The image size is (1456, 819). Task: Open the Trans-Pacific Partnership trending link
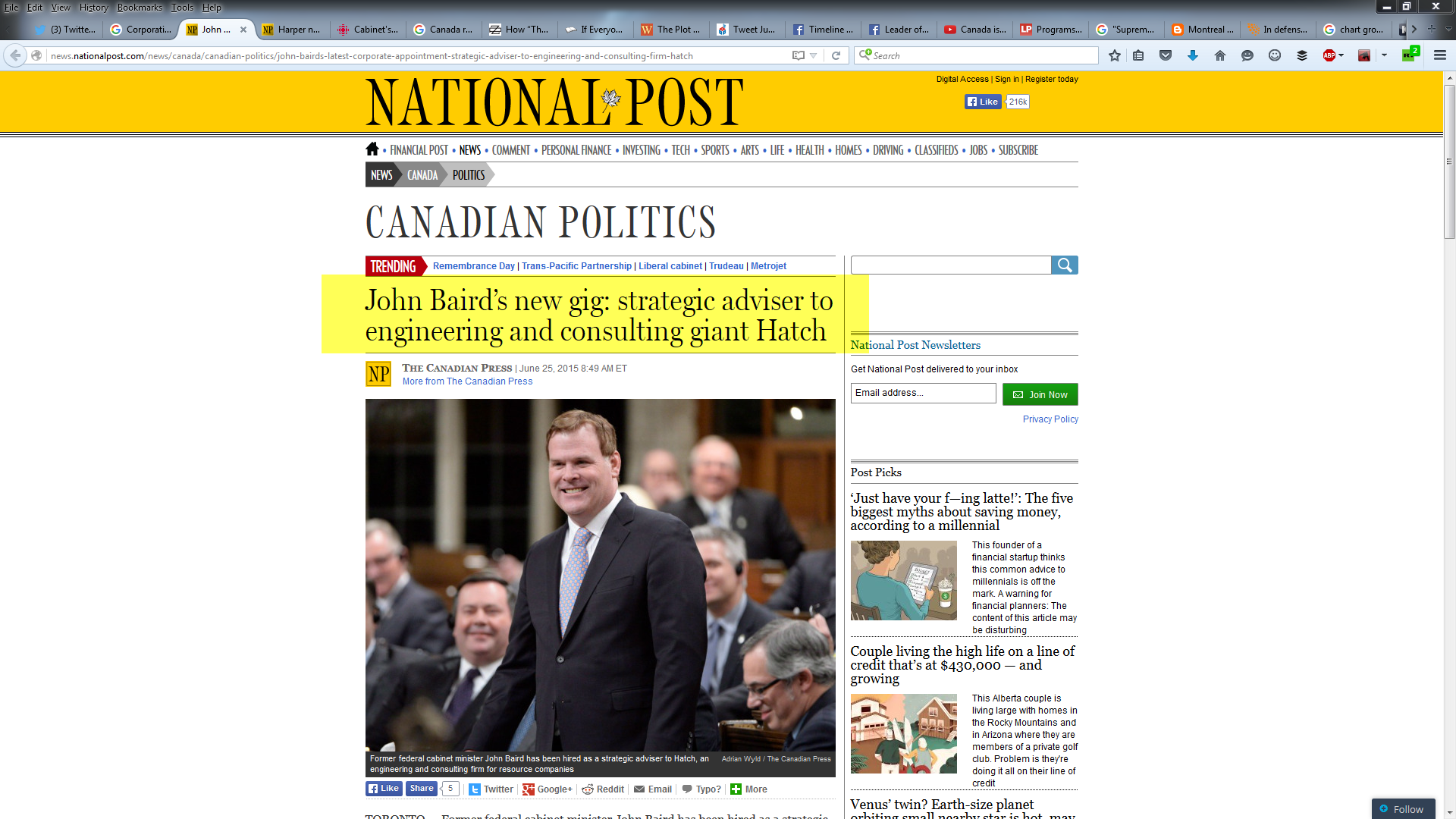576,266
